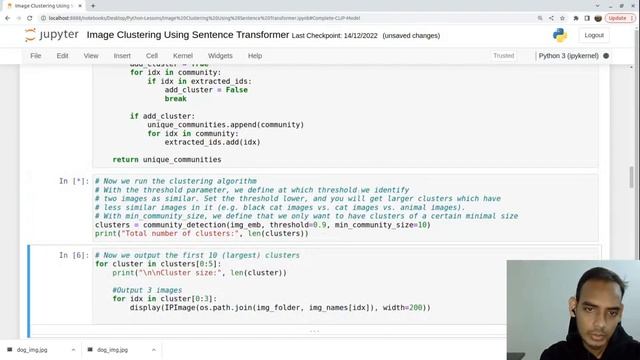Image resolution: width=640 pixels, height=360 pixels.
Task: Click the comment # Now we output the first 10 clusters
Action: coord(197,256)
